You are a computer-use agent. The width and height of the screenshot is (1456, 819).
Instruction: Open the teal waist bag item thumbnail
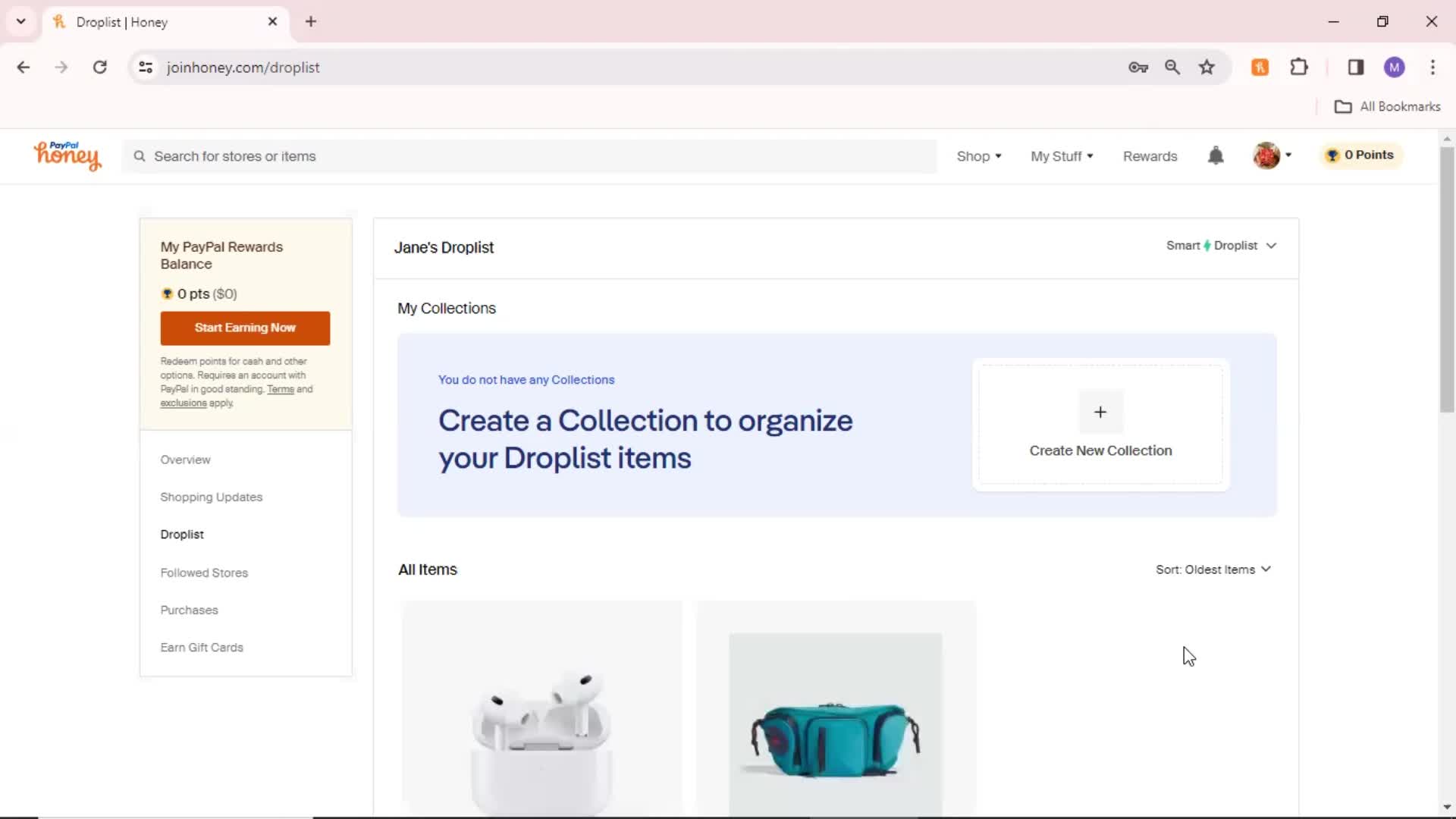836,709
